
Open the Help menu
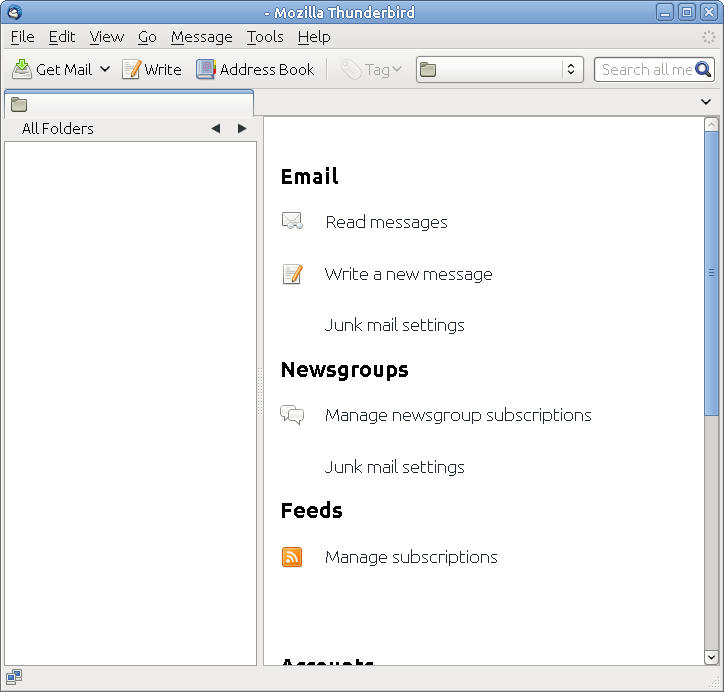click(314, 37)
